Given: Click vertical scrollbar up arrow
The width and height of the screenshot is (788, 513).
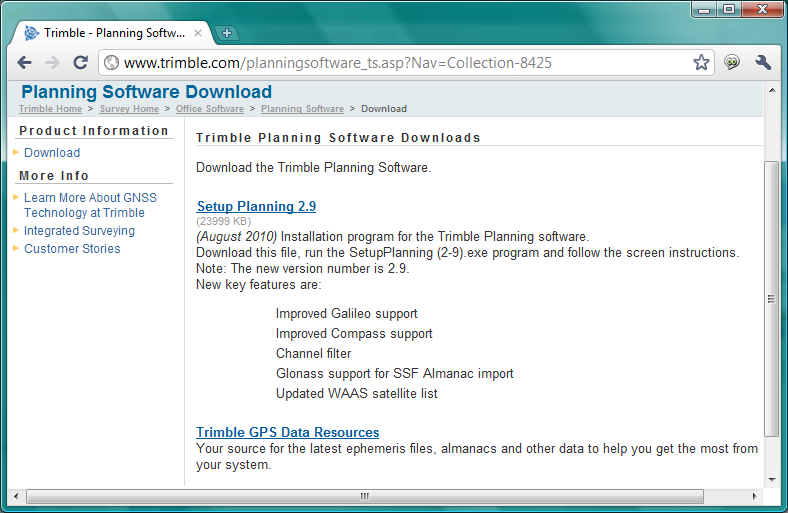Looking at the screenshot, I should click(x=771, y=90).
